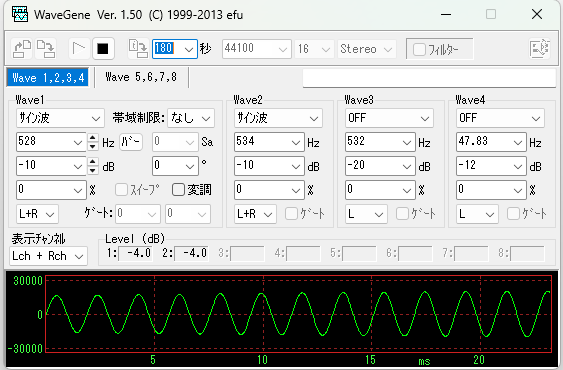The image size is (563, 370).
Task: Switch to the Wave 1,2,3,4 tab
Action: click(48, 77)
